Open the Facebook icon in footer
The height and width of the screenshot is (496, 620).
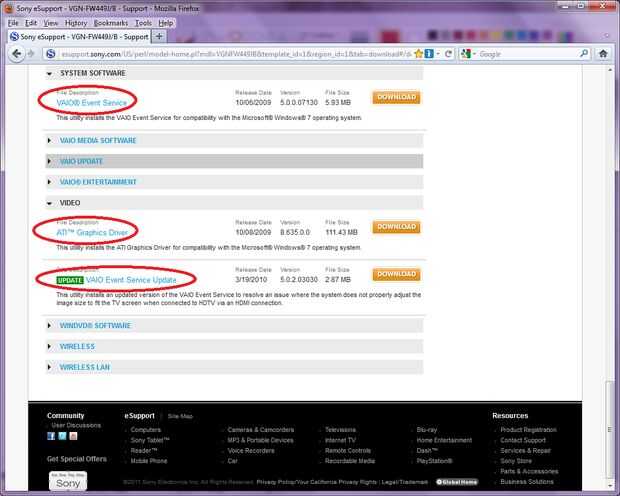tap(51, 436)
